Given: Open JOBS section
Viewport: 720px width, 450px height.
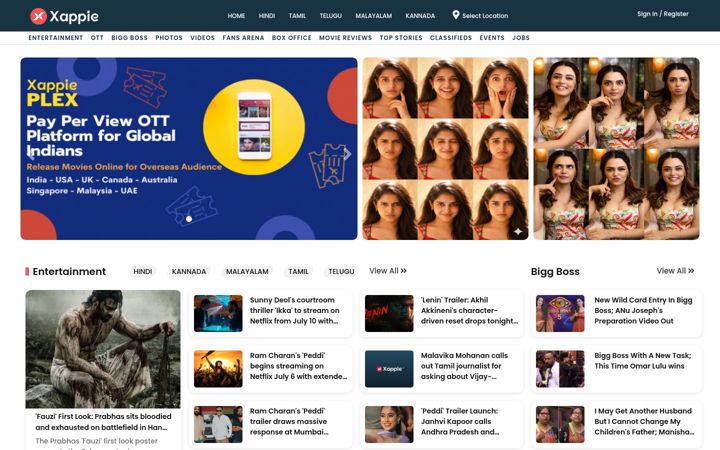Looking at the screenshot, I should 521,38.
